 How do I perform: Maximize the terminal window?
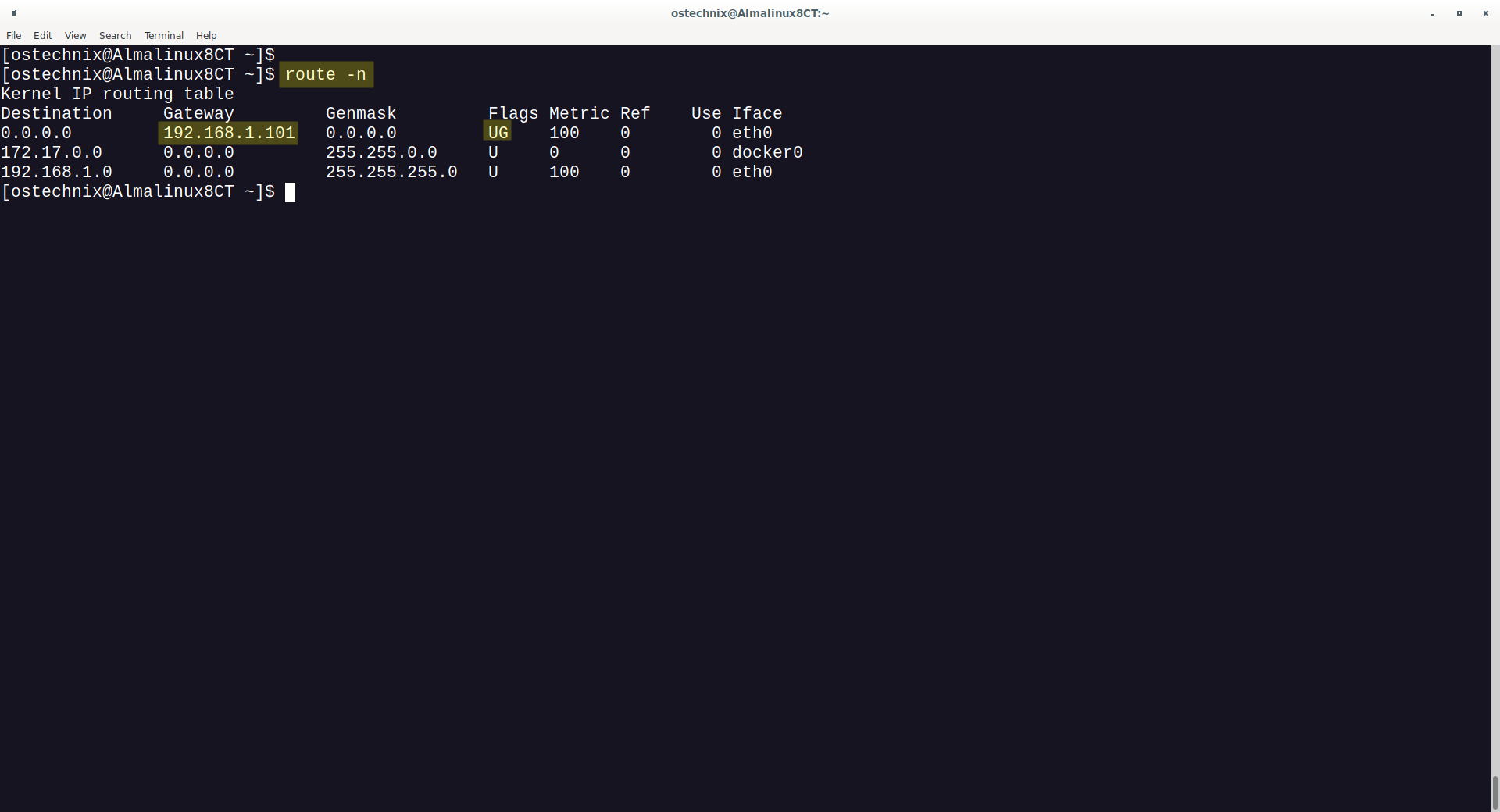pyautogui.click(x=1459, y=13)
